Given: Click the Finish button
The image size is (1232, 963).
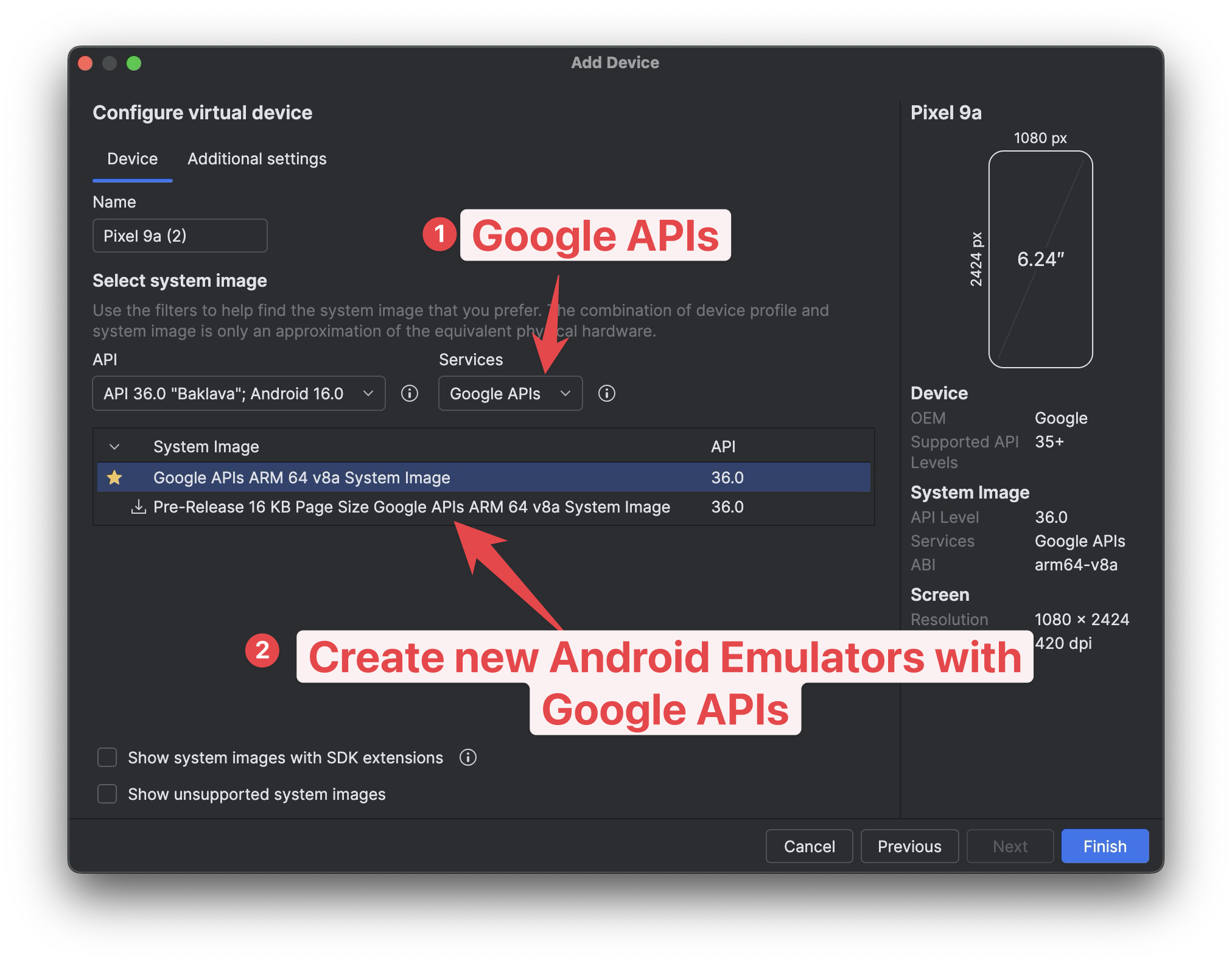Looking at the screenshot, I should pos(1104,846).
